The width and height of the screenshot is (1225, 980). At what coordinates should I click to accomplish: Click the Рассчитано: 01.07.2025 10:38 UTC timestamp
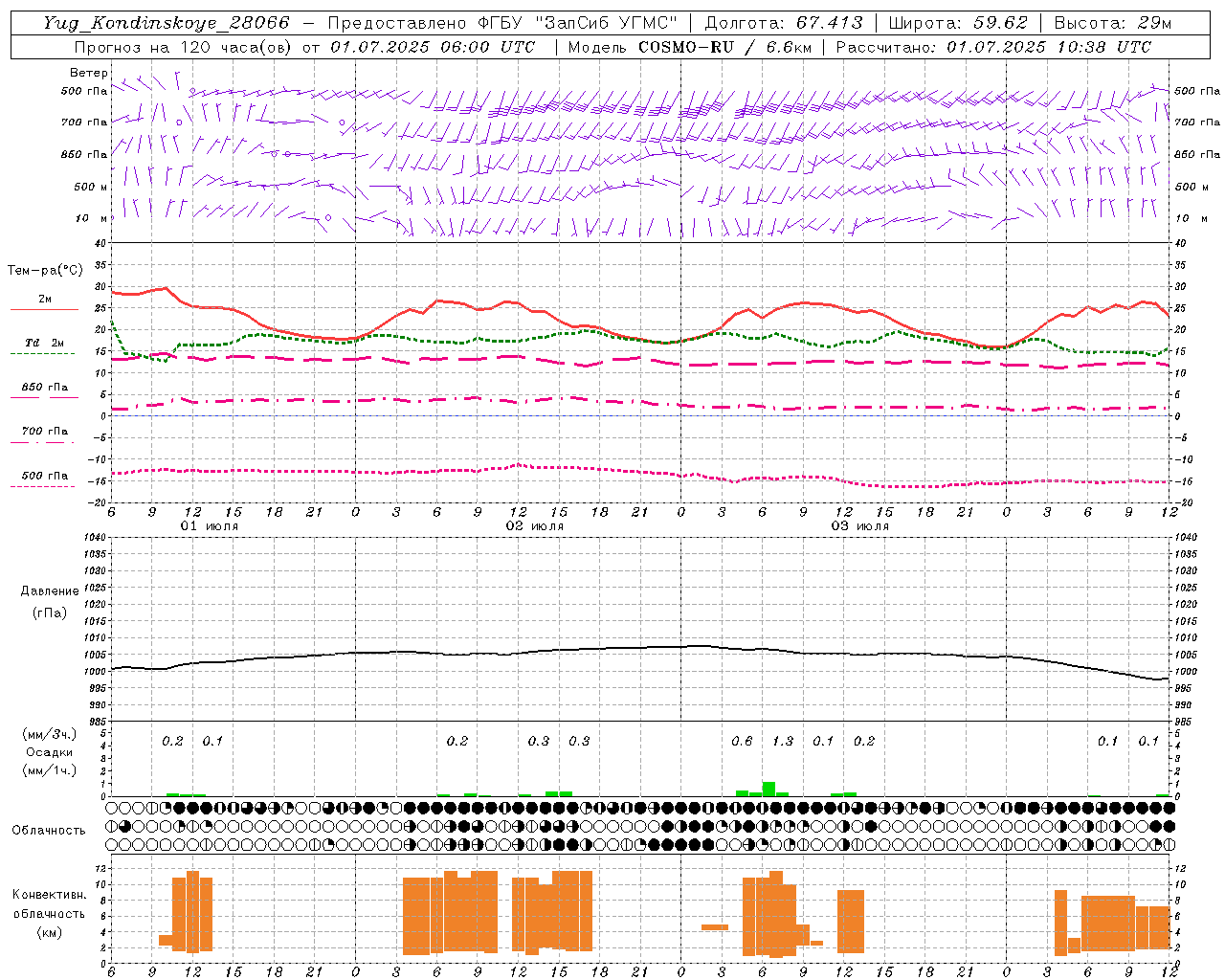(993, 47)
